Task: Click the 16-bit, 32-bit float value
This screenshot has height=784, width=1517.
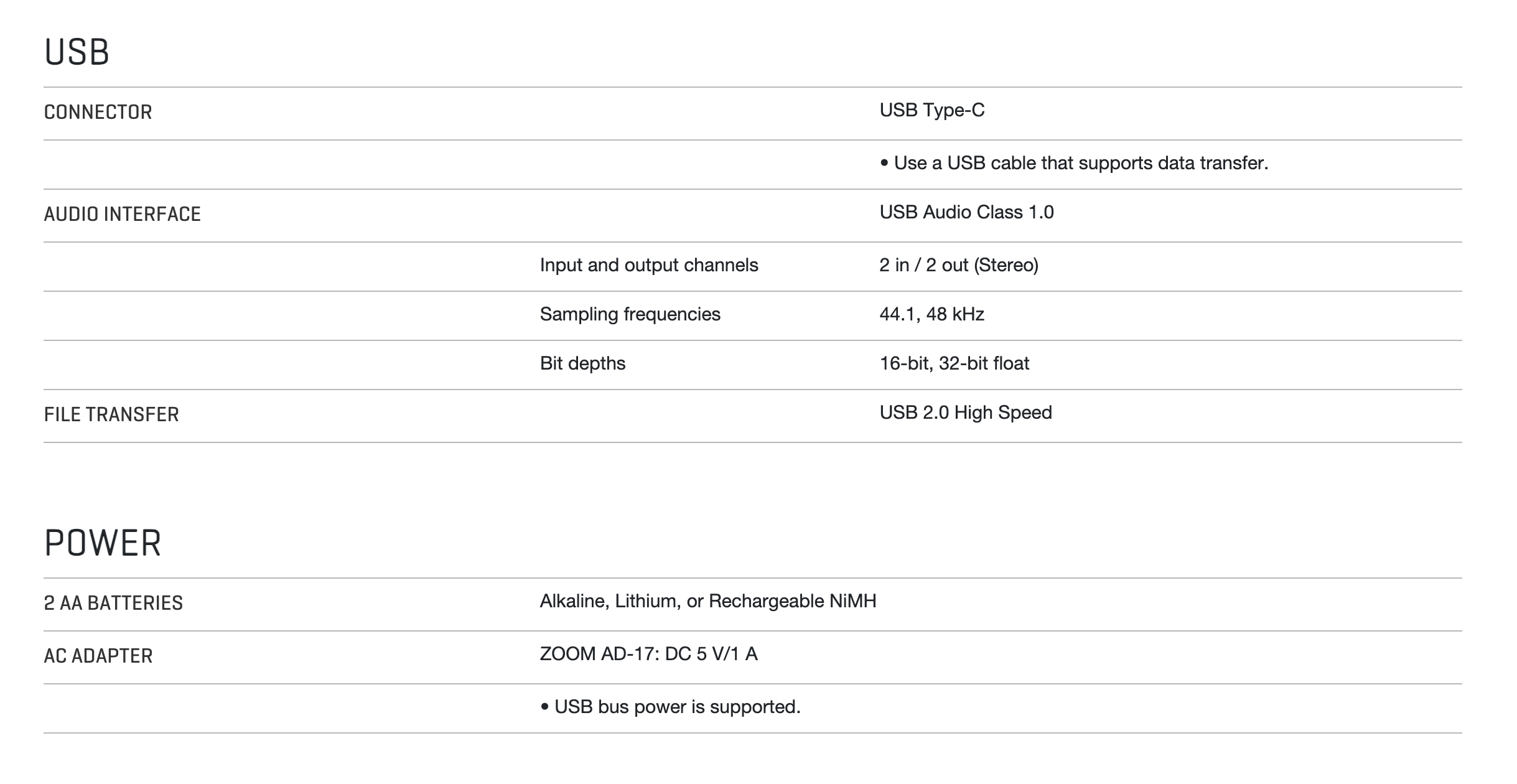Action: (x=954, y=363)
